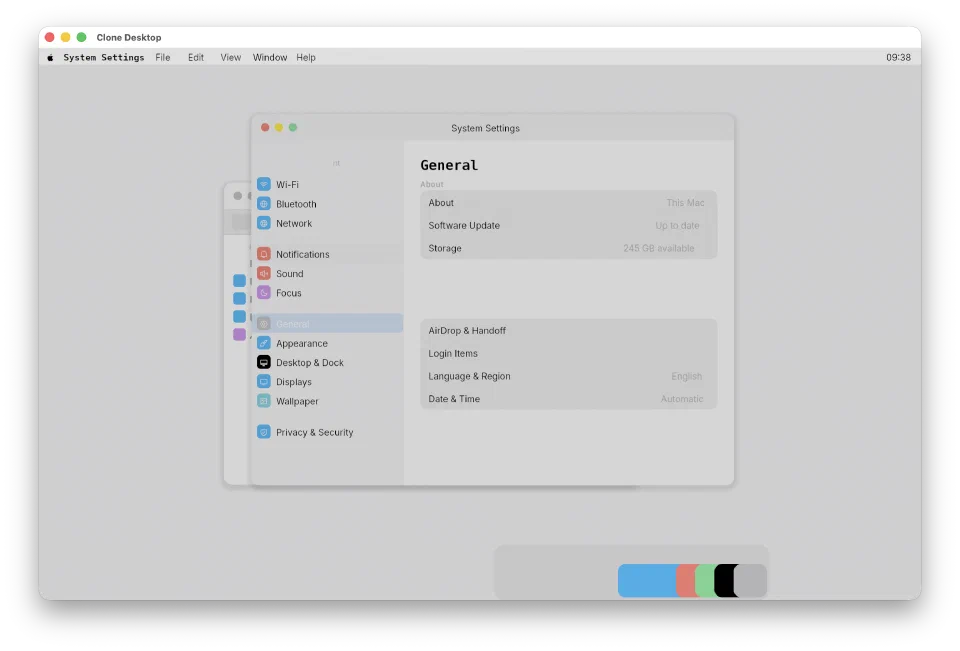This screenshot has height=651, width=960.
Task: Open the Login Items row
Action: click(568, 353)
